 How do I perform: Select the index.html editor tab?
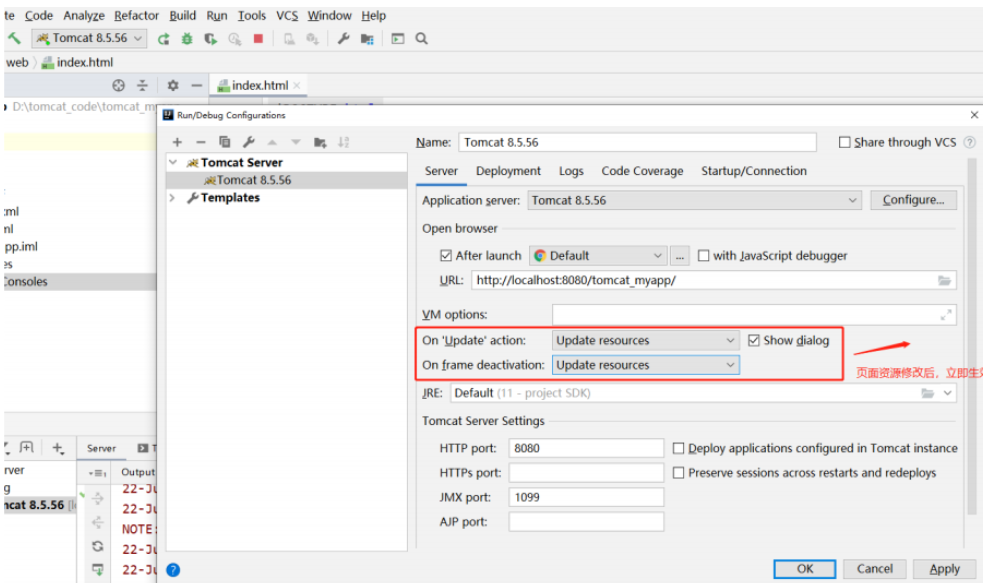259,85
